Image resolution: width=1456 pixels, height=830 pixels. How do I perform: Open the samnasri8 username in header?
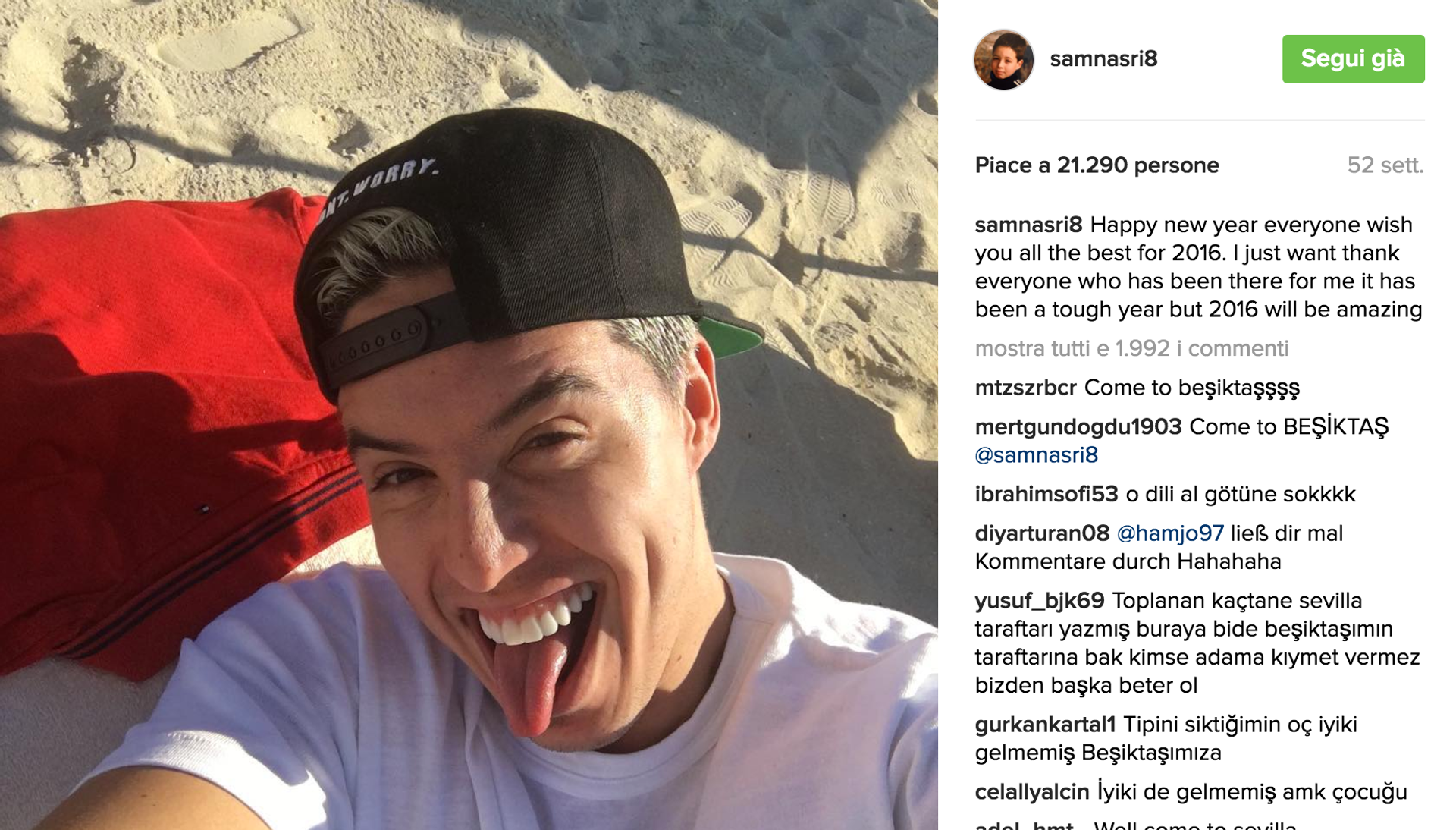1103,59
